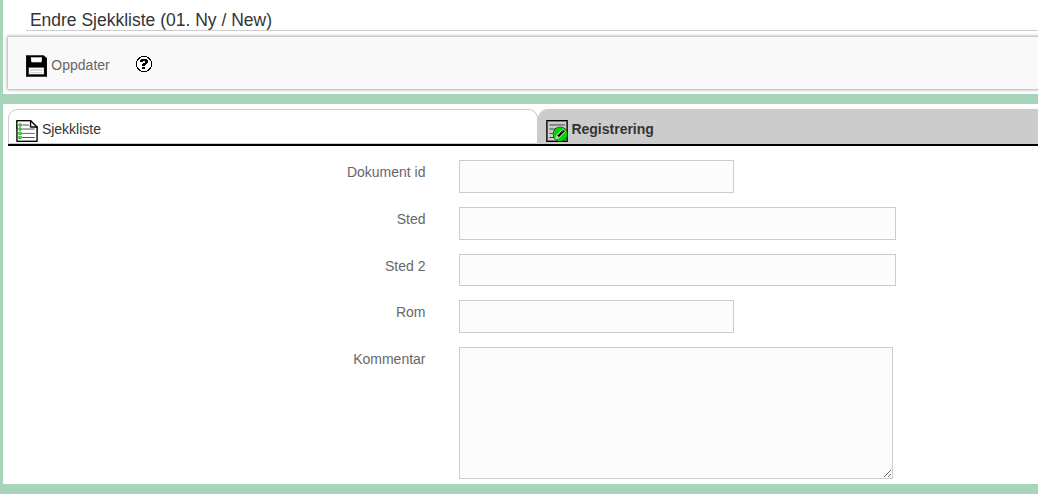Select the Sted 2 input box
This screenshot has width=1038, height=494.
(677, 270)
